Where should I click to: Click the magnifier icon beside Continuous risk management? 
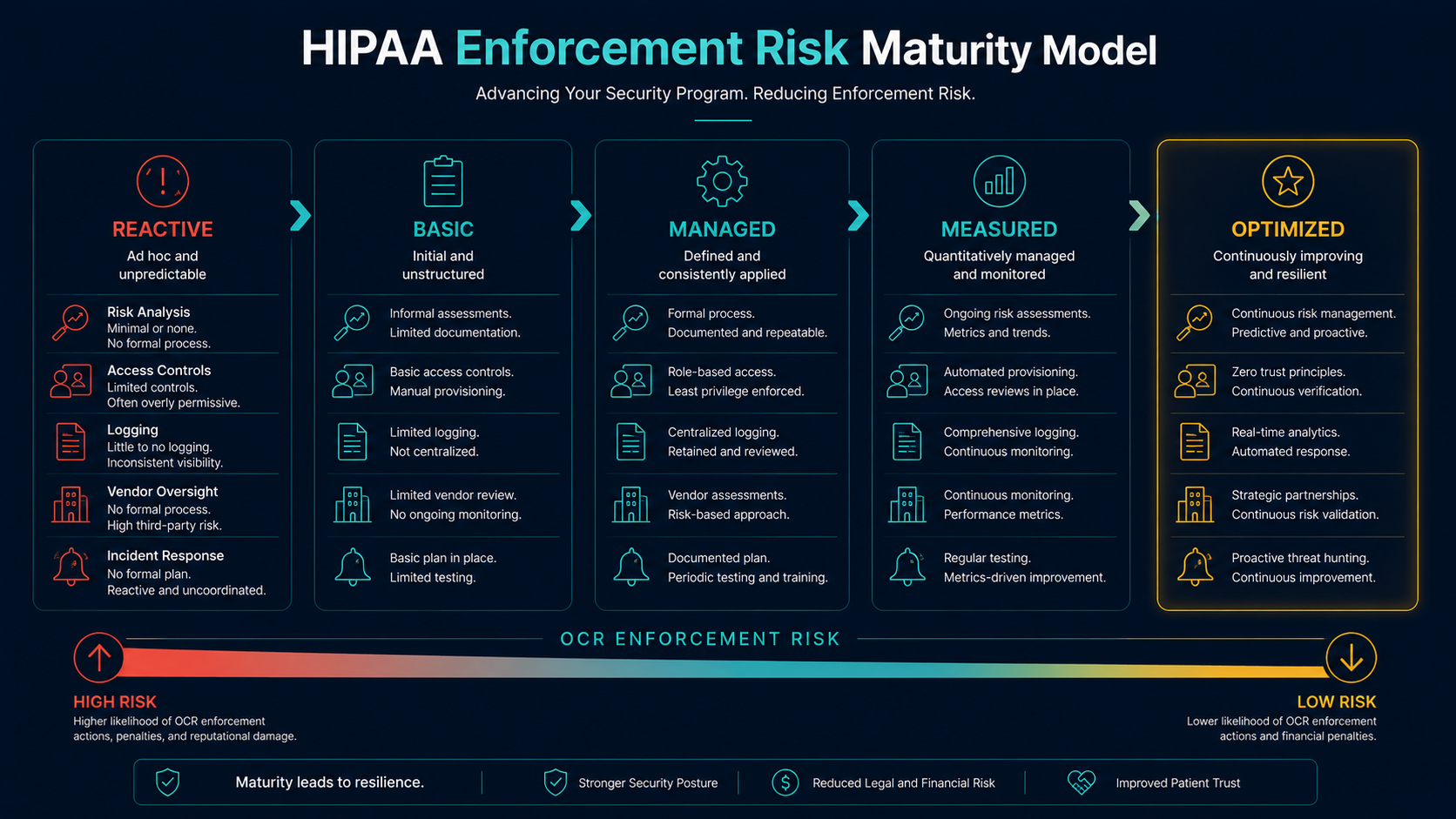(x=1195, y=323)
